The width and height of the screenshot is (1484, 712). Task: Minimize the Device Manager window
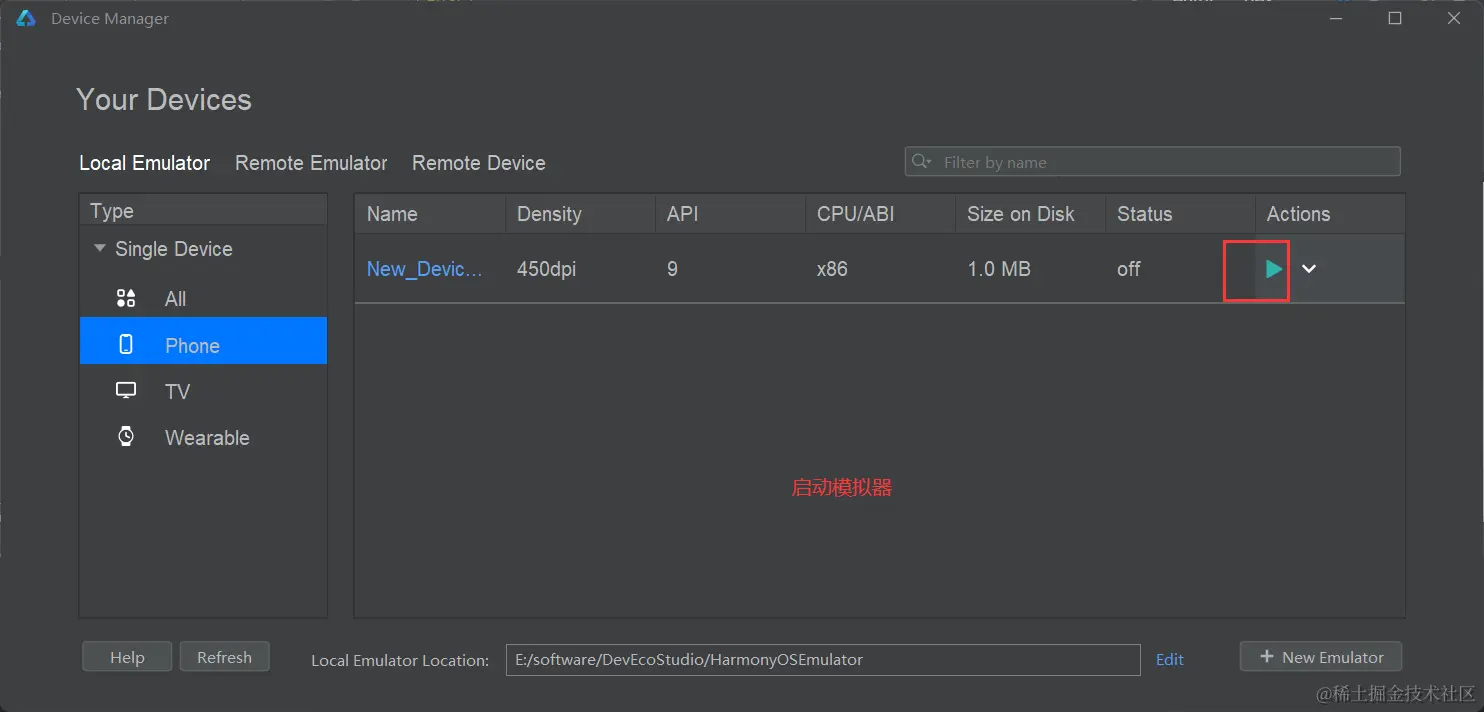point(1336,18)
